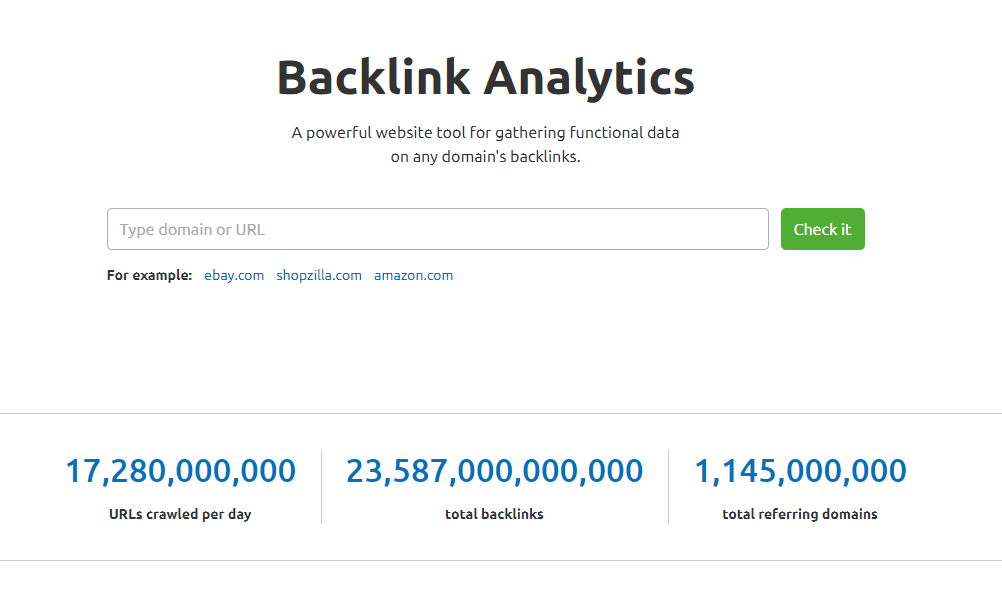Click the vertical divider before total backlinks

pos(321,487)
